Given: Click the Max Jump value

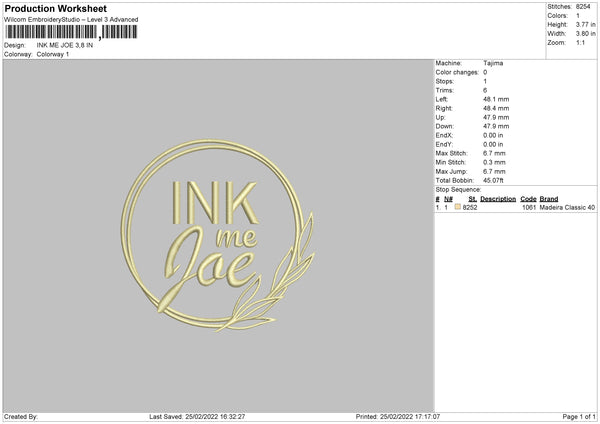Looking at the screenshot, I should coord(494,171).
